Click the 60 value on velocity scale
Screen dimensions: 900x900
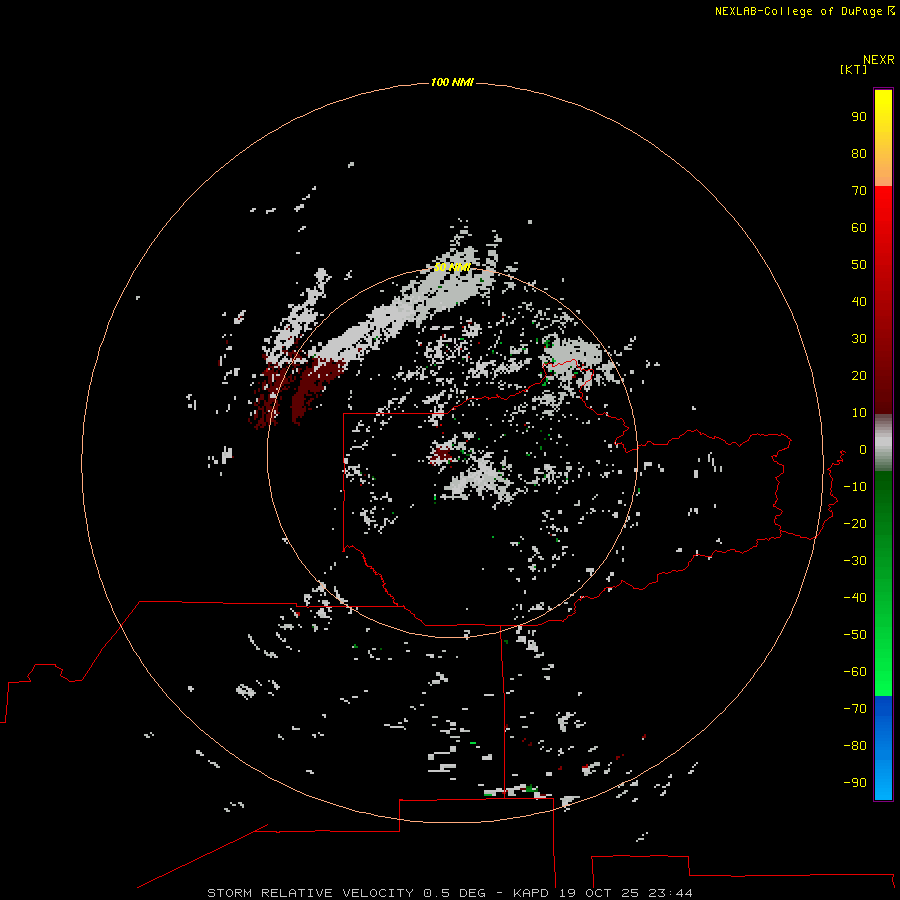coord(859,228)
